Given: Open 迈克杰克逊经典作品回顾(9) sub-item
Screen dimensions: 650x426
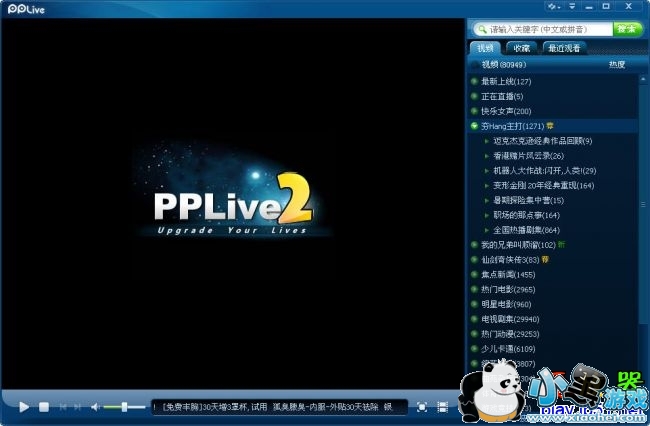Looking at the screenshot, I should pos(542,141).
